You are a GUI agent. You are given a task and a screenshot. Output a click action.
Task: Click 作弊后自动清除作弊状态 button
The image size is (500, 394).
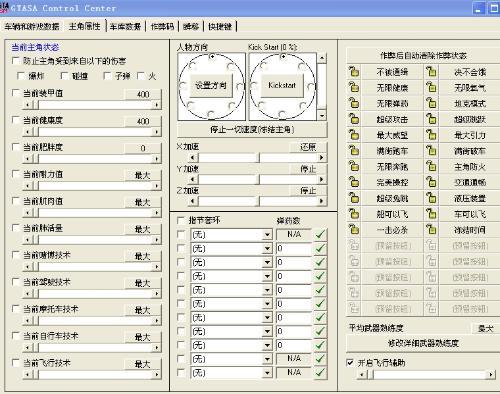(423, 55)
